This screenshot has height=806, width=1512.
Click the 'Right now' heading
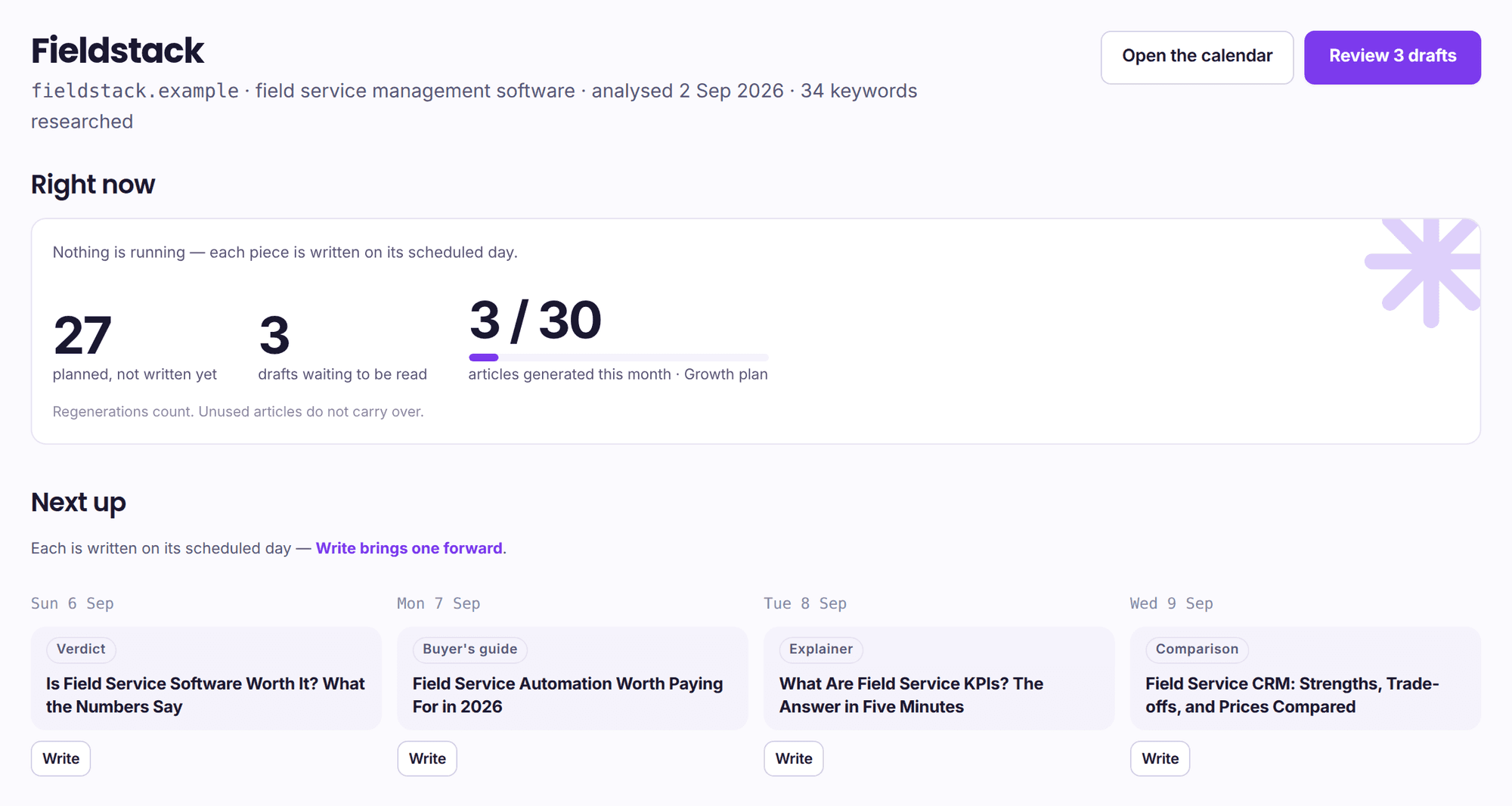[93, 184]
